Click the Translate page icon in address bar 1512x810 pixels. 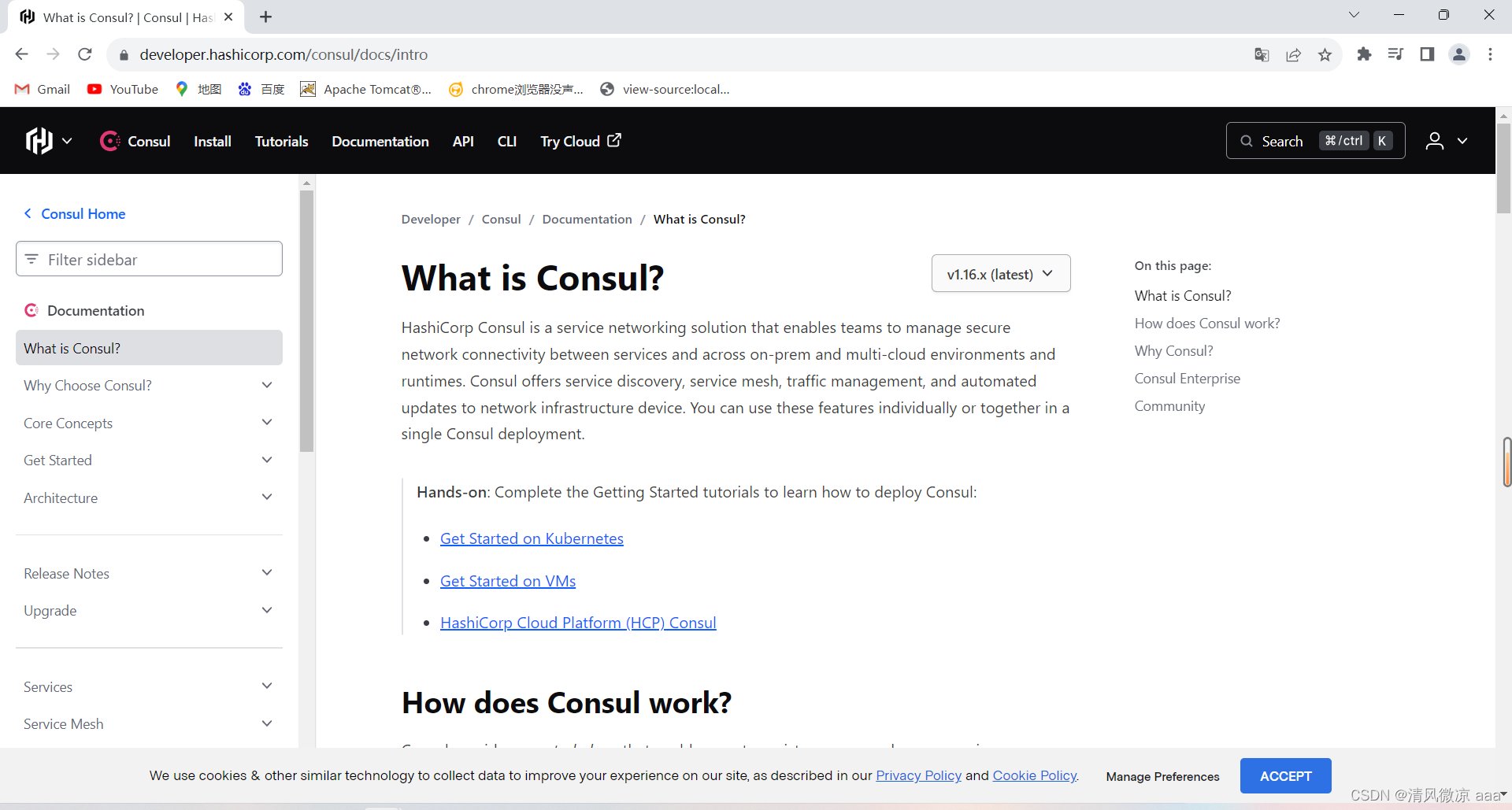point(1262,54)
